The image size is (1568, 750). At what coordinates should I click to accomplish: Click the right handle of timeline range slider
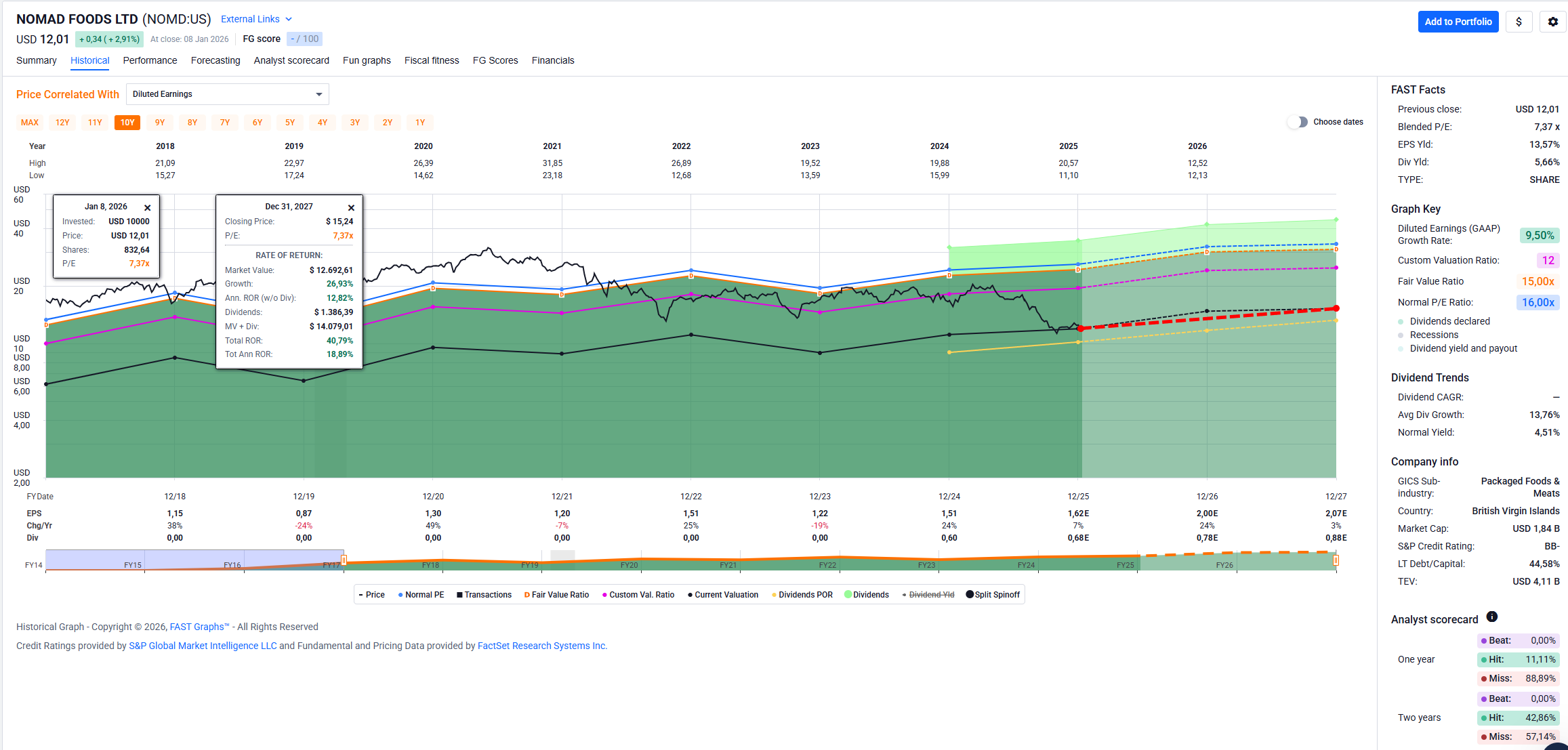pyautogui.click(x=1336, y=560)
